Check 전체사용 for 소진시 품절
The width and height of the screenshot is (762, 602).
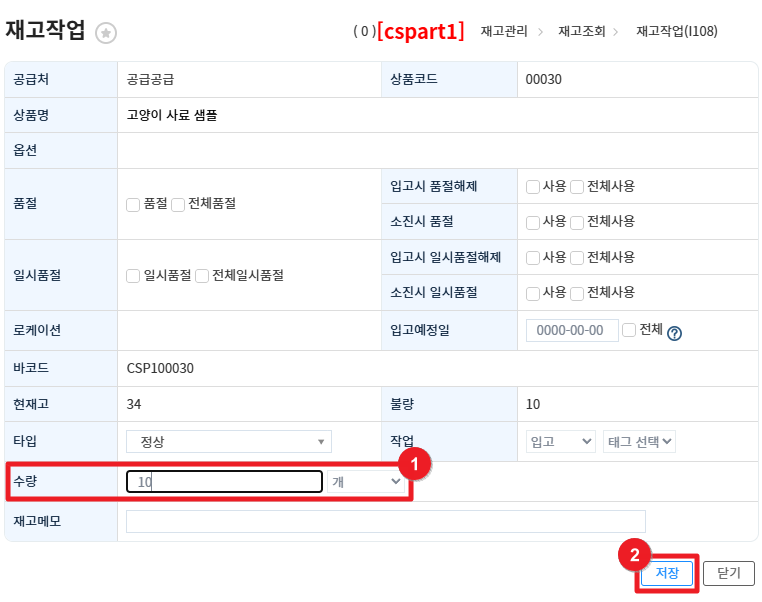(x=577, y=222)
